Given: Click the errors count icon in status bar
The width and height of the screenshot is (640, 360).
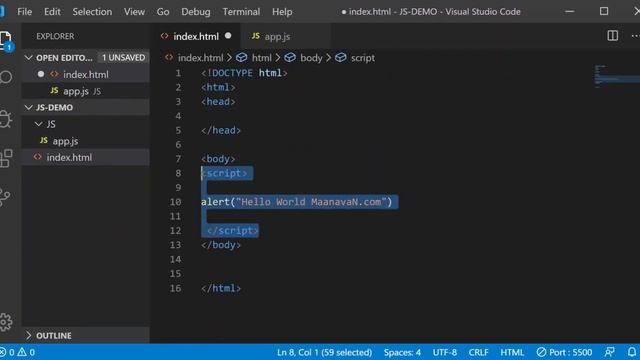Looking at the screenshot, I should click(x=3, y=352).
